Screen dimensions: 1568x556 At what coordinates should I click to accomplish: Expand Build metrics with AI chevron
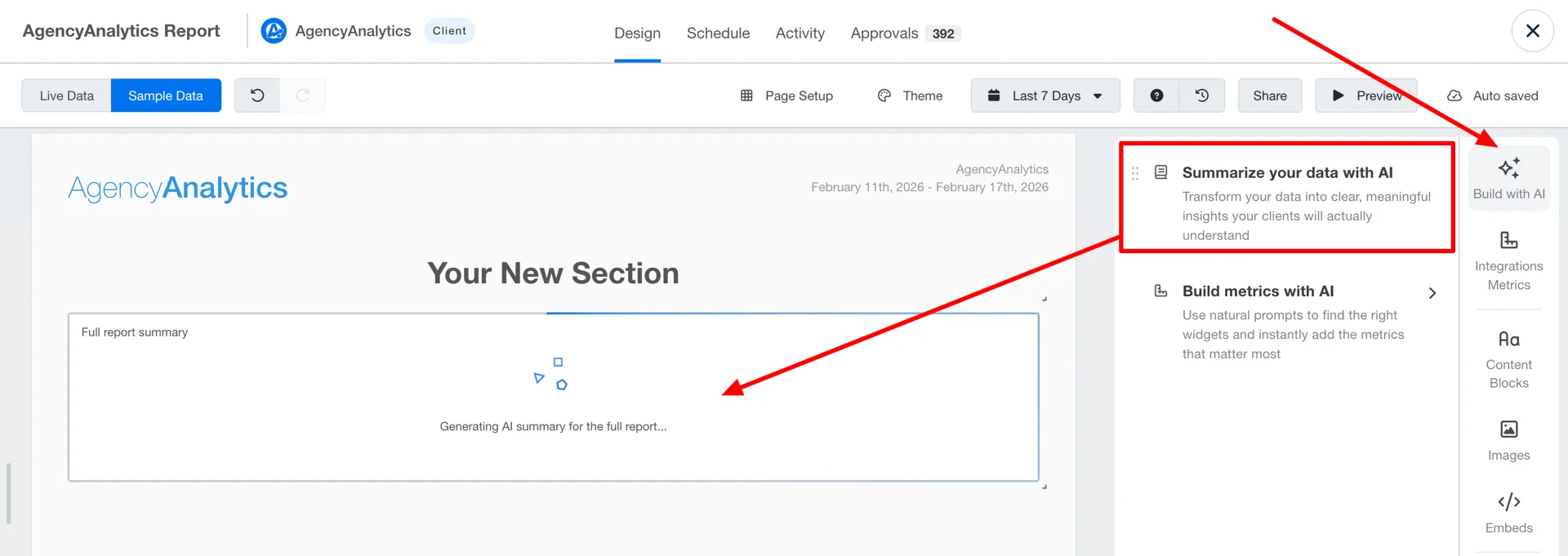[x=1432, y=293]
